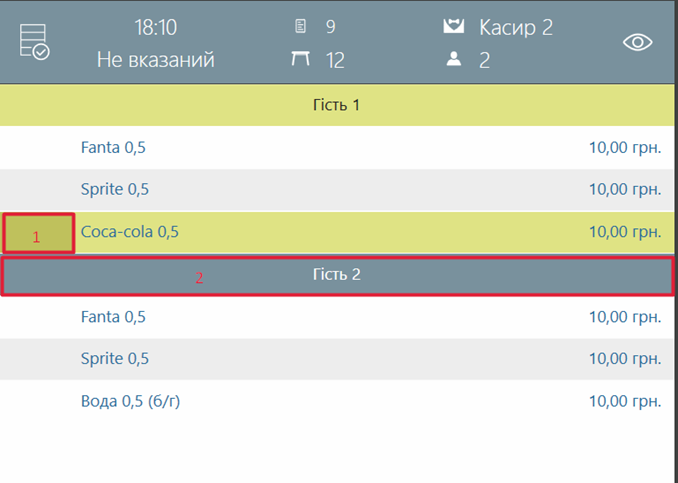Click the cashier icon near Касир 2
Image resolution: width=678 pixels, height=483 pixels.
tap(454, 26)
